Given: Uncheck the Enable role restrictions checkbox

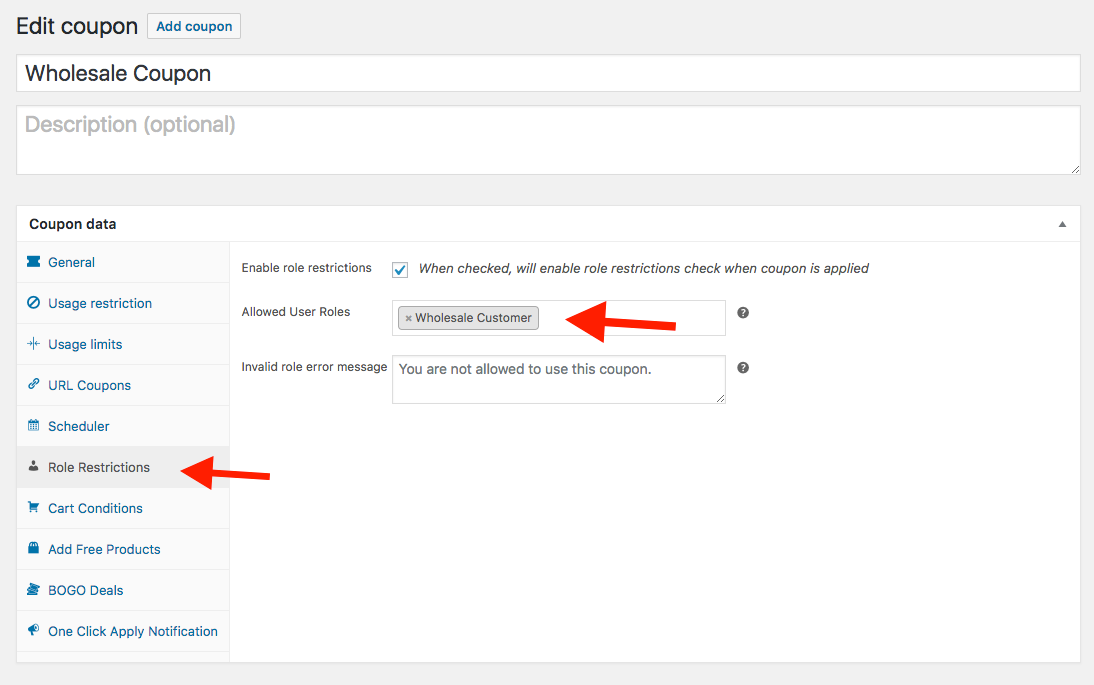Looking at the screenshot, I should (x=400, y=269).
